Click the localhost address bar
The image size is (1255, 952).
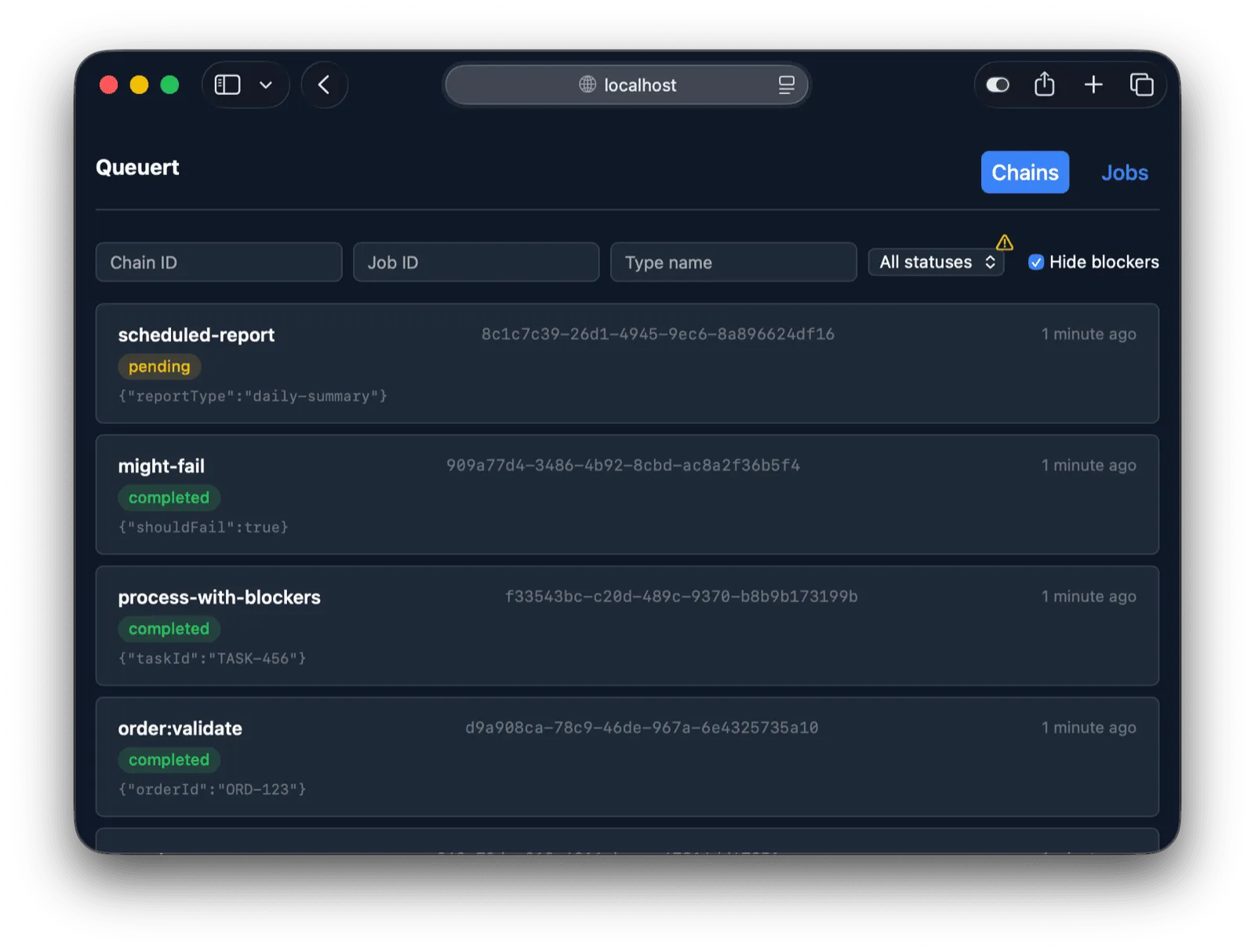[x=627, y=85]
